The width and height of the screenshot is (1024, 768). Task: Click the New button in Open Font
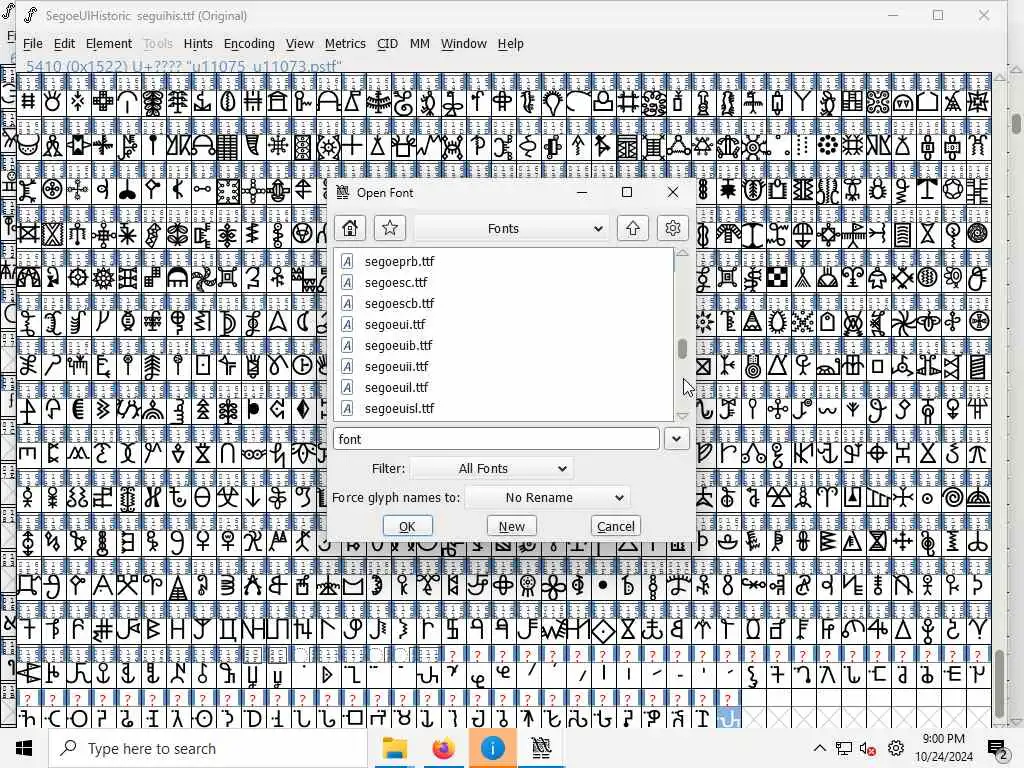pyautogui.click(x=511, y=526)
